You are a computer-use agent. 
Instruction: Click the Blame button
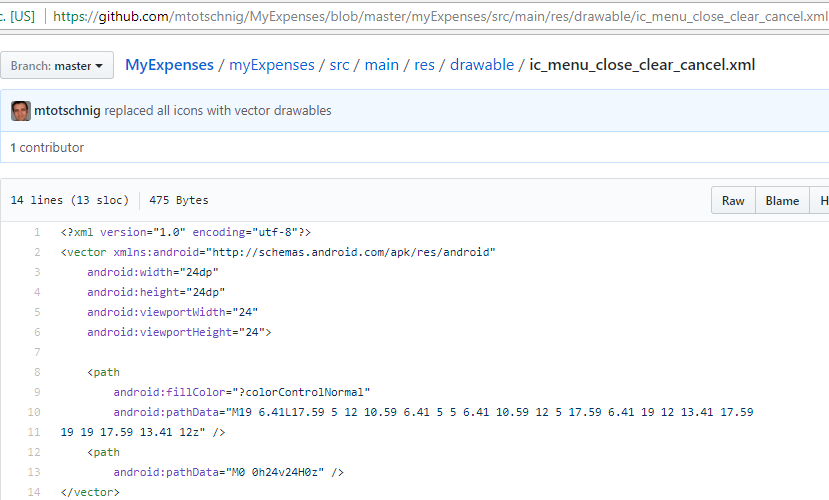[782, 200]
